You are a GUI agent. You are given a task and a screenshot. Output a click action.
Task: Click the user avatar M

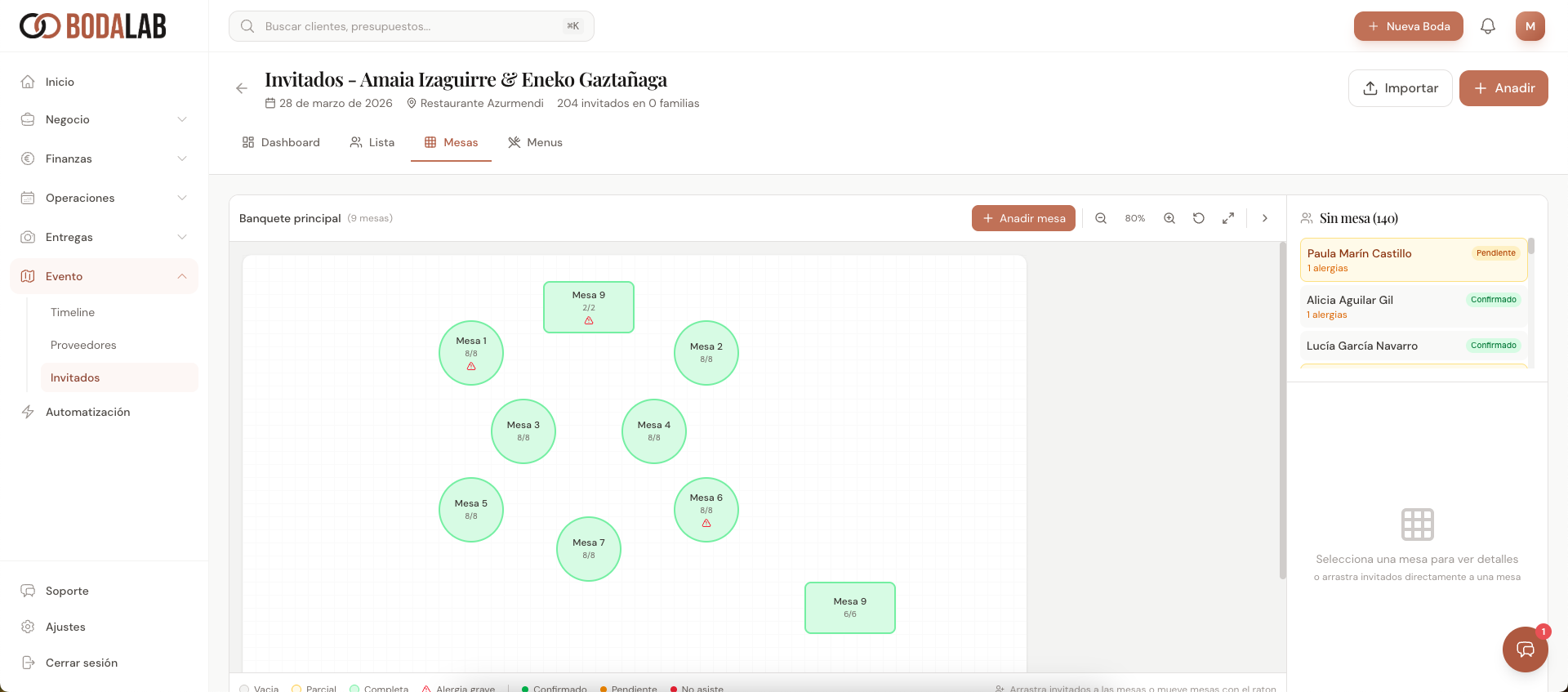[x=1530, y=26]
